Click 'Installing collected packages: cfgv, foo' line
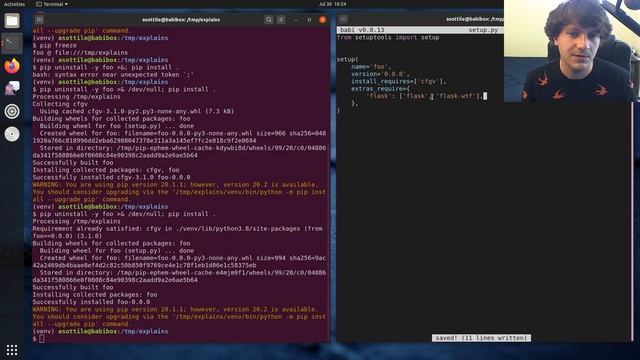This screenshot has width=640, height=360. click(106, 170)
